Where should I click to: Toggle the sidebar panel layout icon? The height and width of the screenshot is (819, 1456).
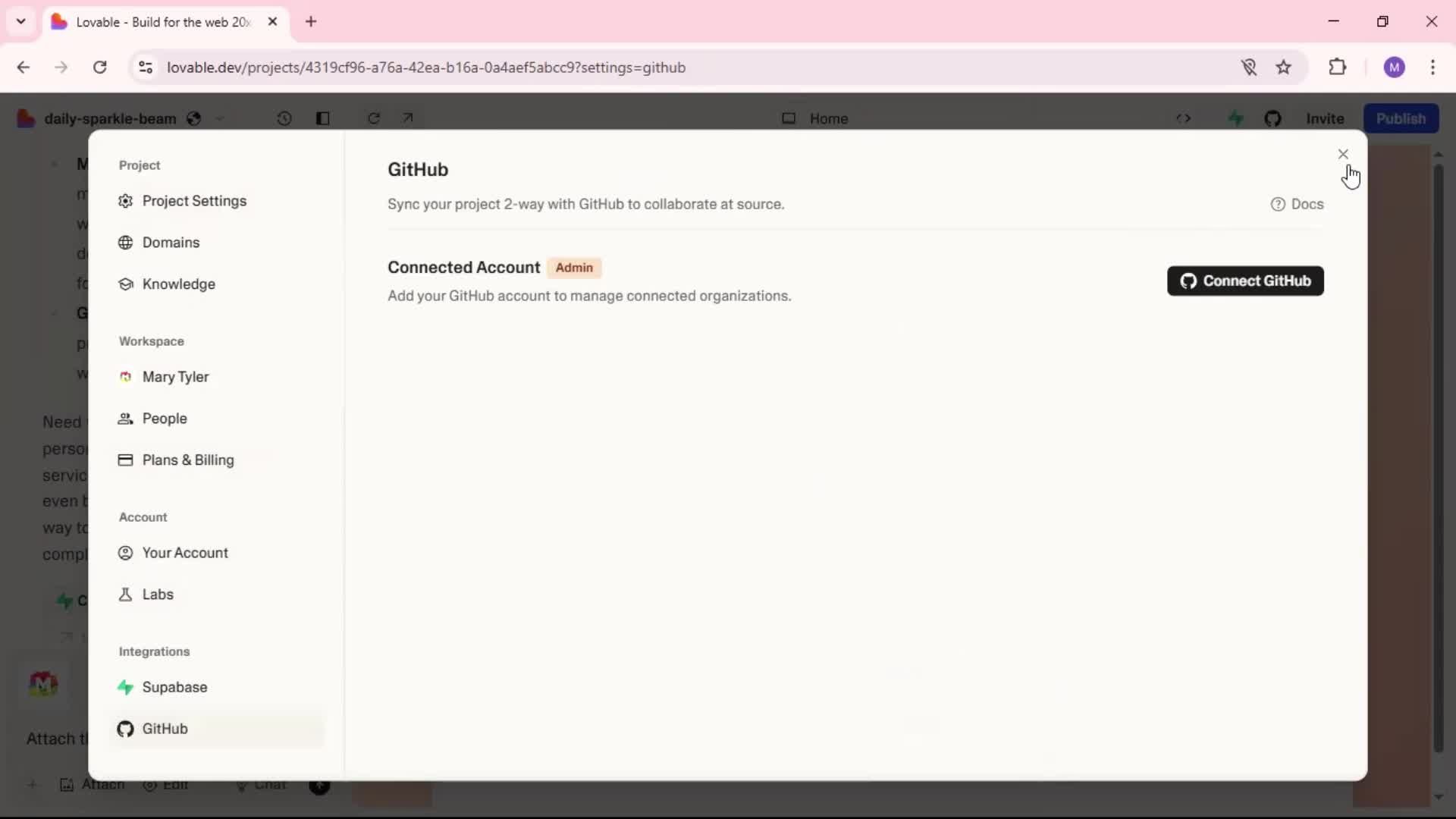pyautogui.click(x=322, y=118)
